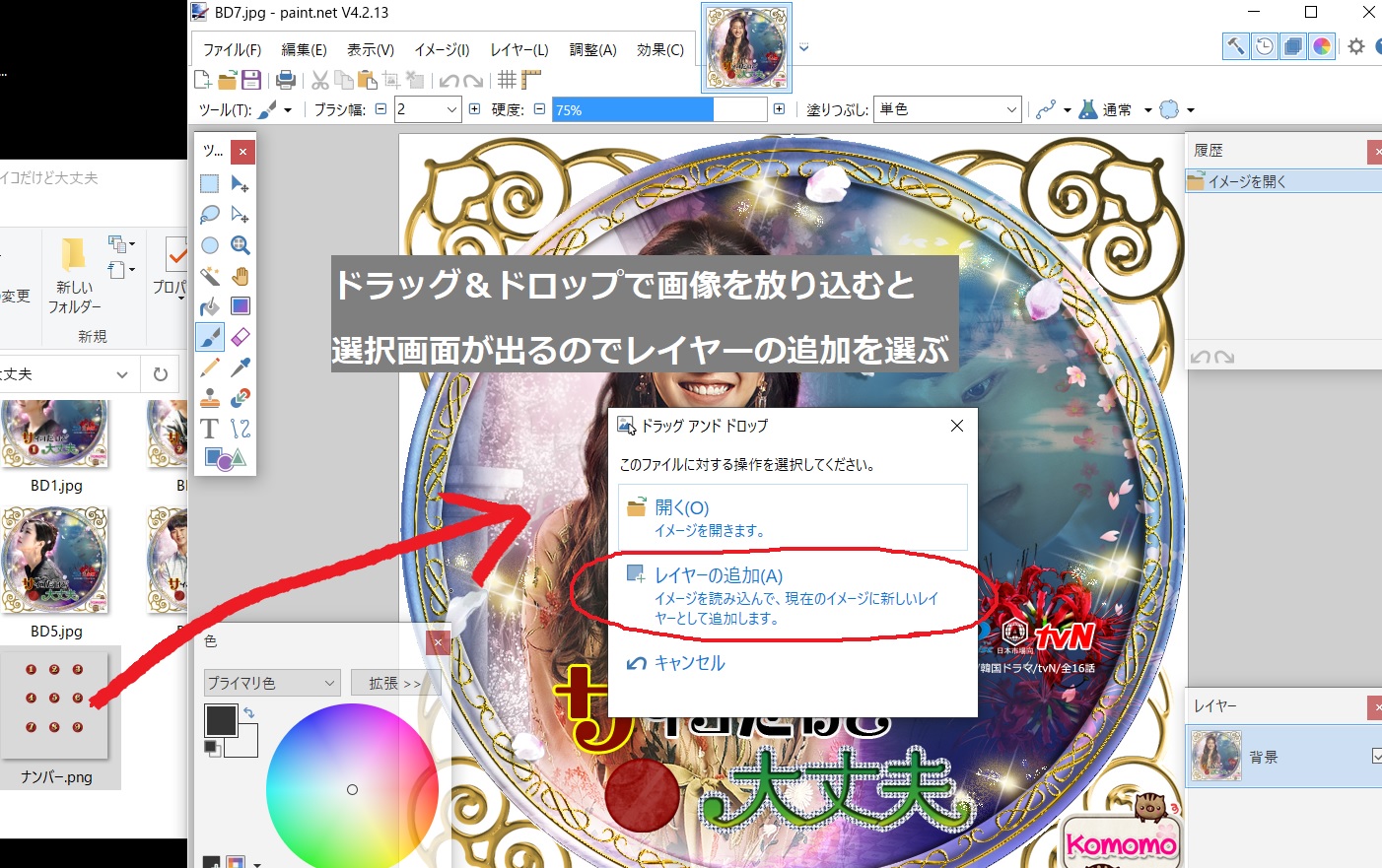Select the Ellipse Select tool

[x=210, y=245]
